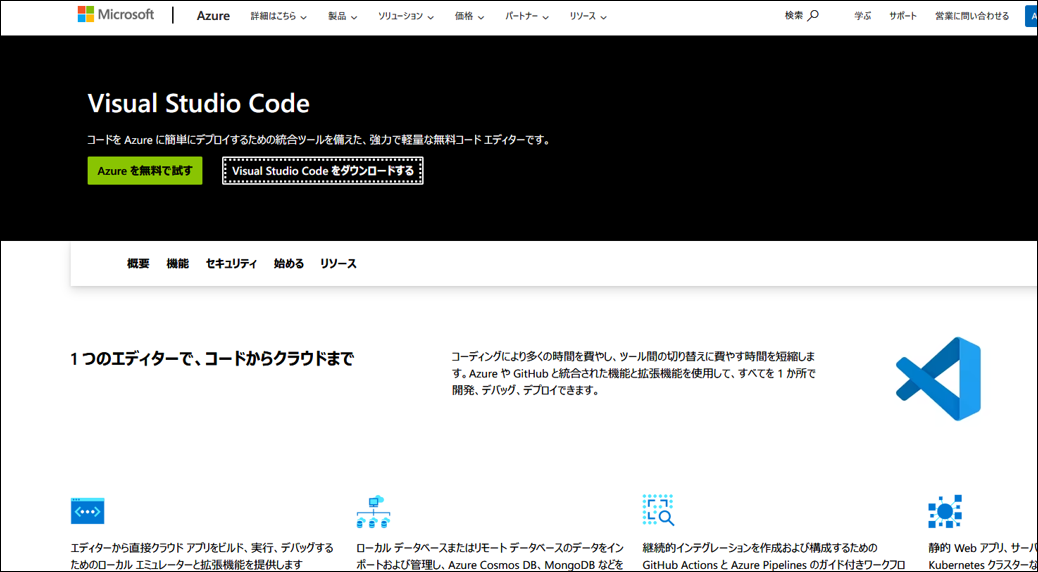This screenshot has height=572, width=1038.
Task: Click the database network icon
Action: pyautogui.click(x=373, y=512)
